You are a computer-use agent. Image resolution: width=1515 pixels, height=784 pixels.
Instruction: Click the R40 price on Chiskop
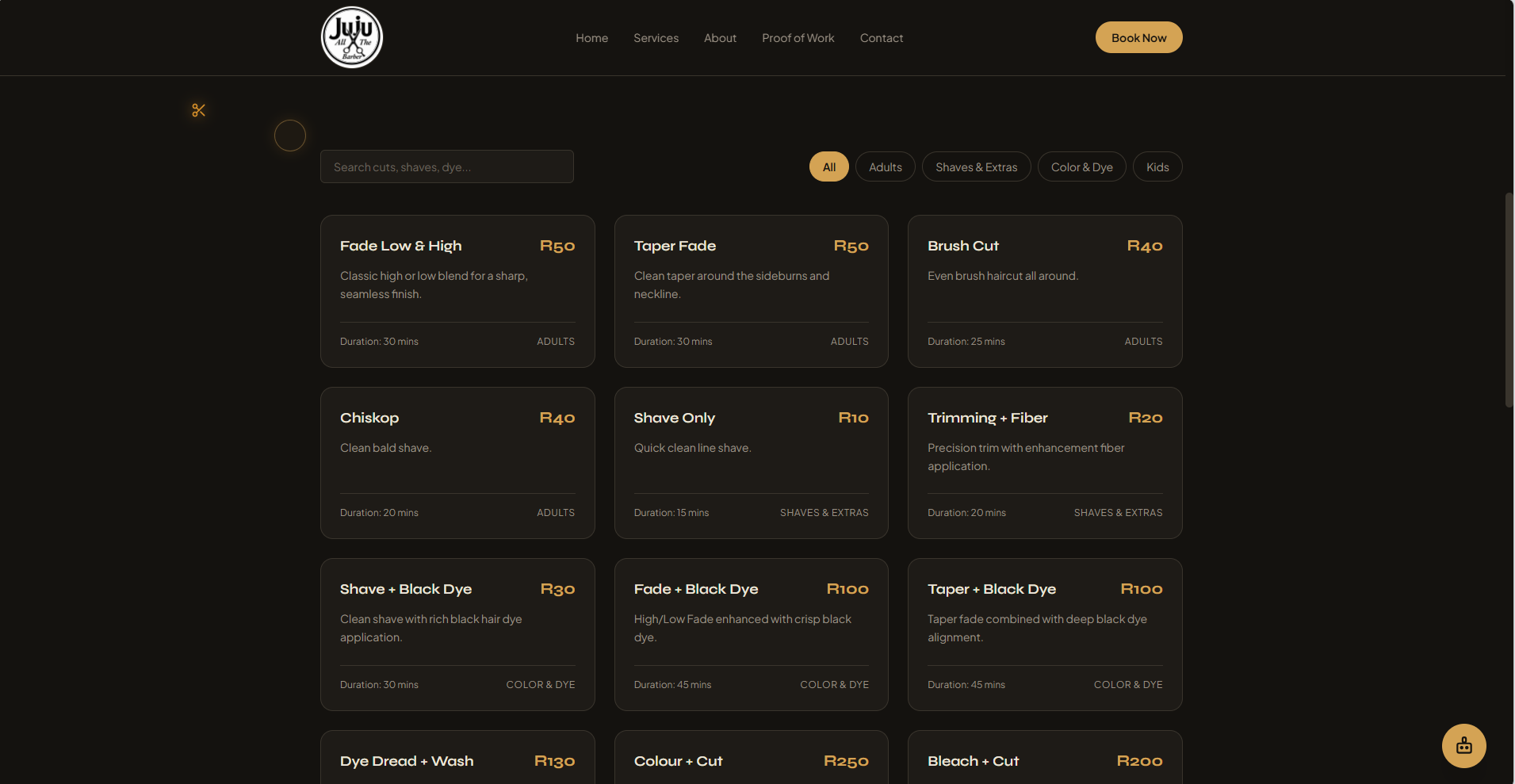click(x=557, y=418)
